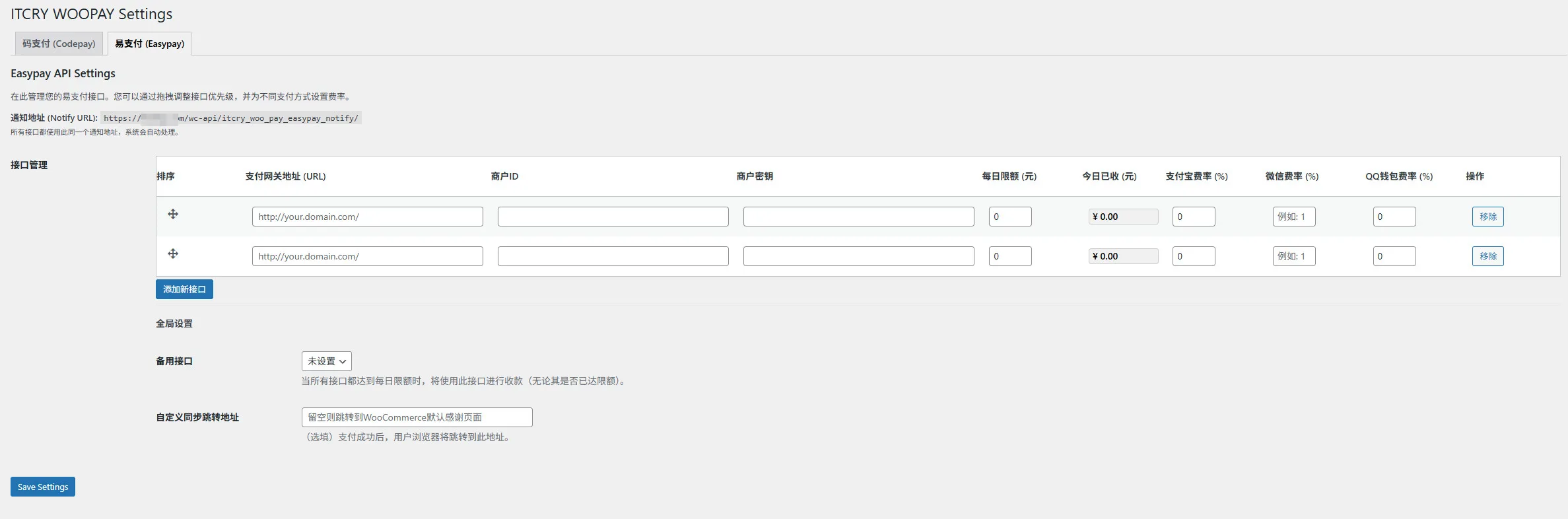Image resolution: width=1568 pixels, height=519 pixels.
Task: Click the first row 每日限额 field
Action: pyautogui.click(x=1010, y=217)
